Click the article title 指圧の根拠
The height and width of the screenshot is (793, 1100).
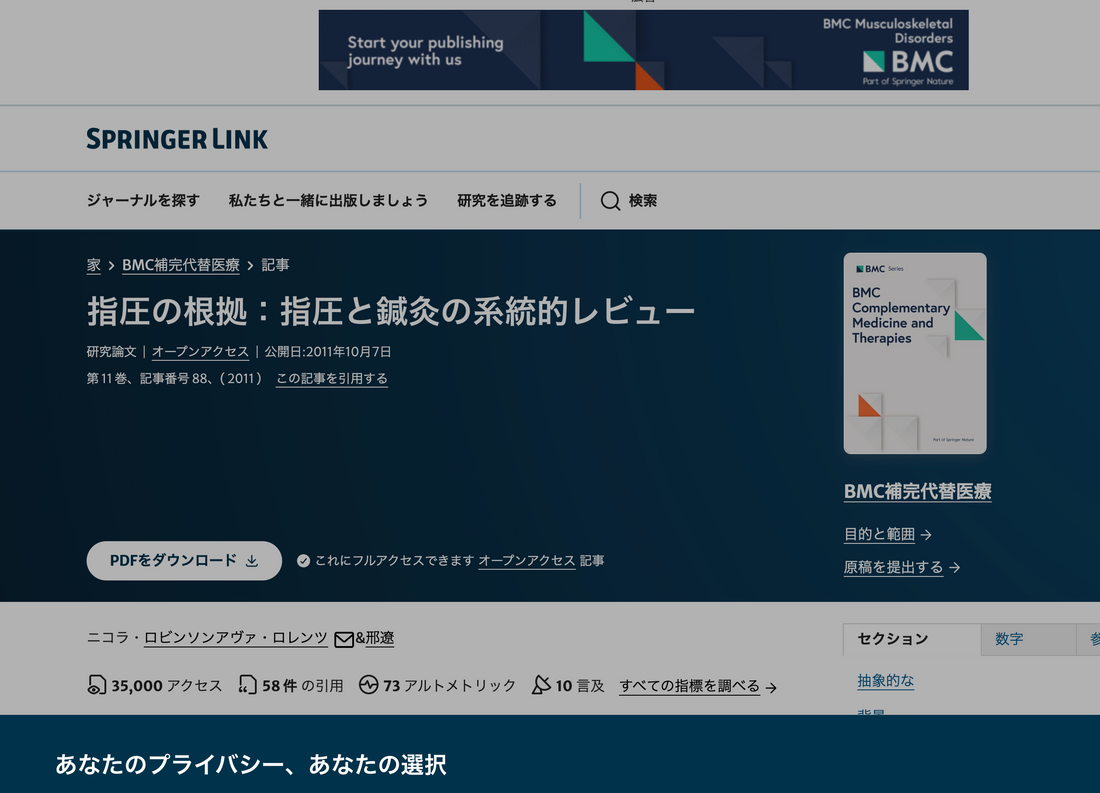tap(390, 311)
